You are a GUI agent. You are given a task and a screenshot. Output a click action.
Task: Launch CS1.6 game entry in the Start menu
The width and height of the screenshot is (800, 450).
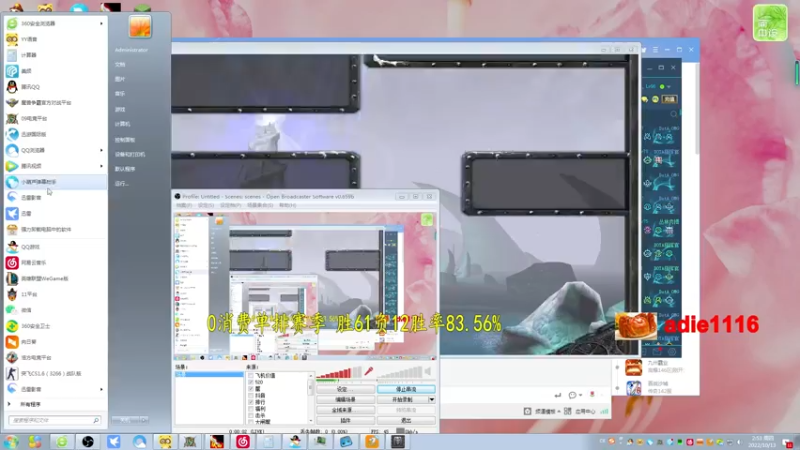coord(54,373)
